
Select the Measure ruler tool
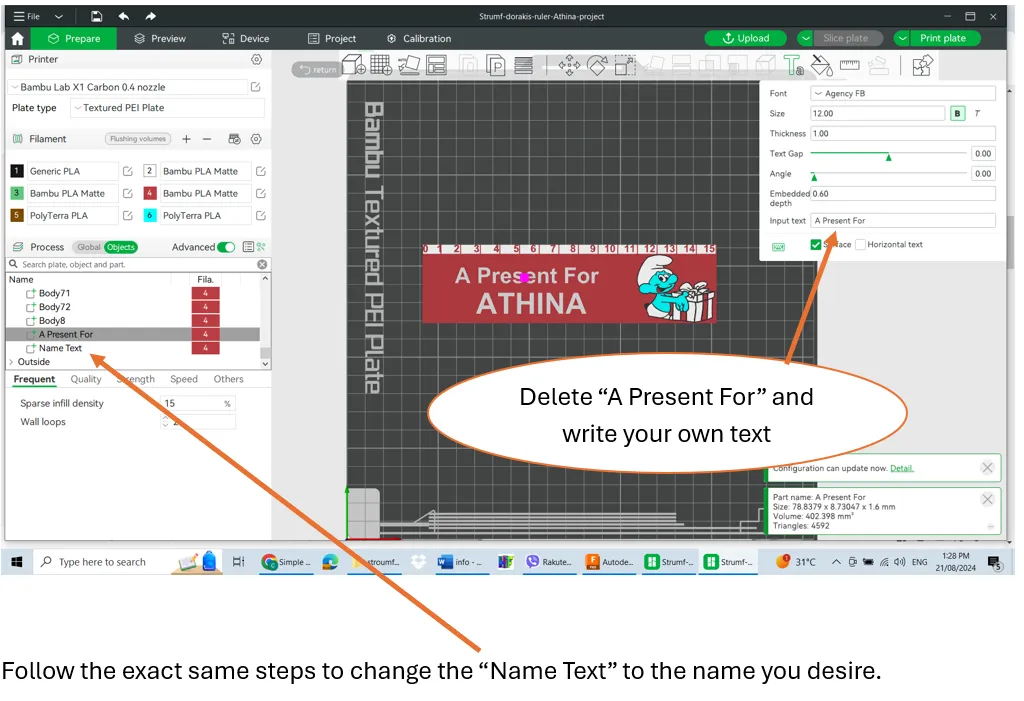click(850, 65)
